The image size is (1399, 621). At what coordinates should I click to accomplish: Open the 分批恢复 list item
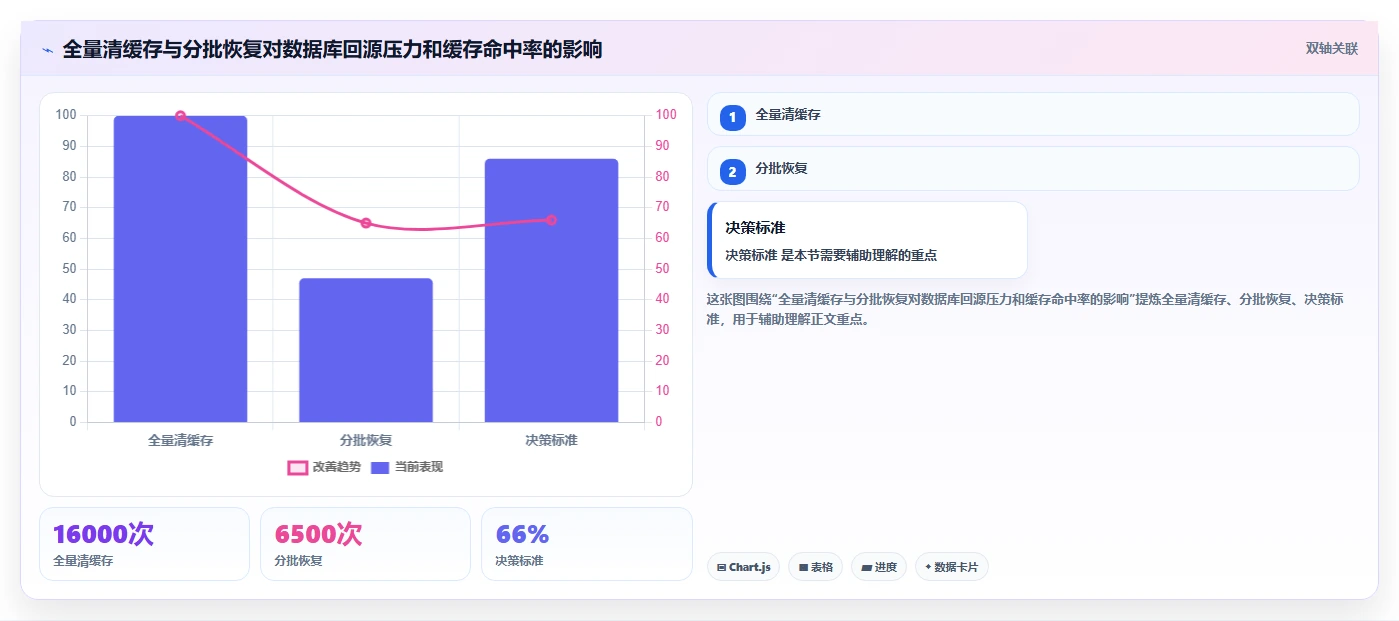(1033, 169)
